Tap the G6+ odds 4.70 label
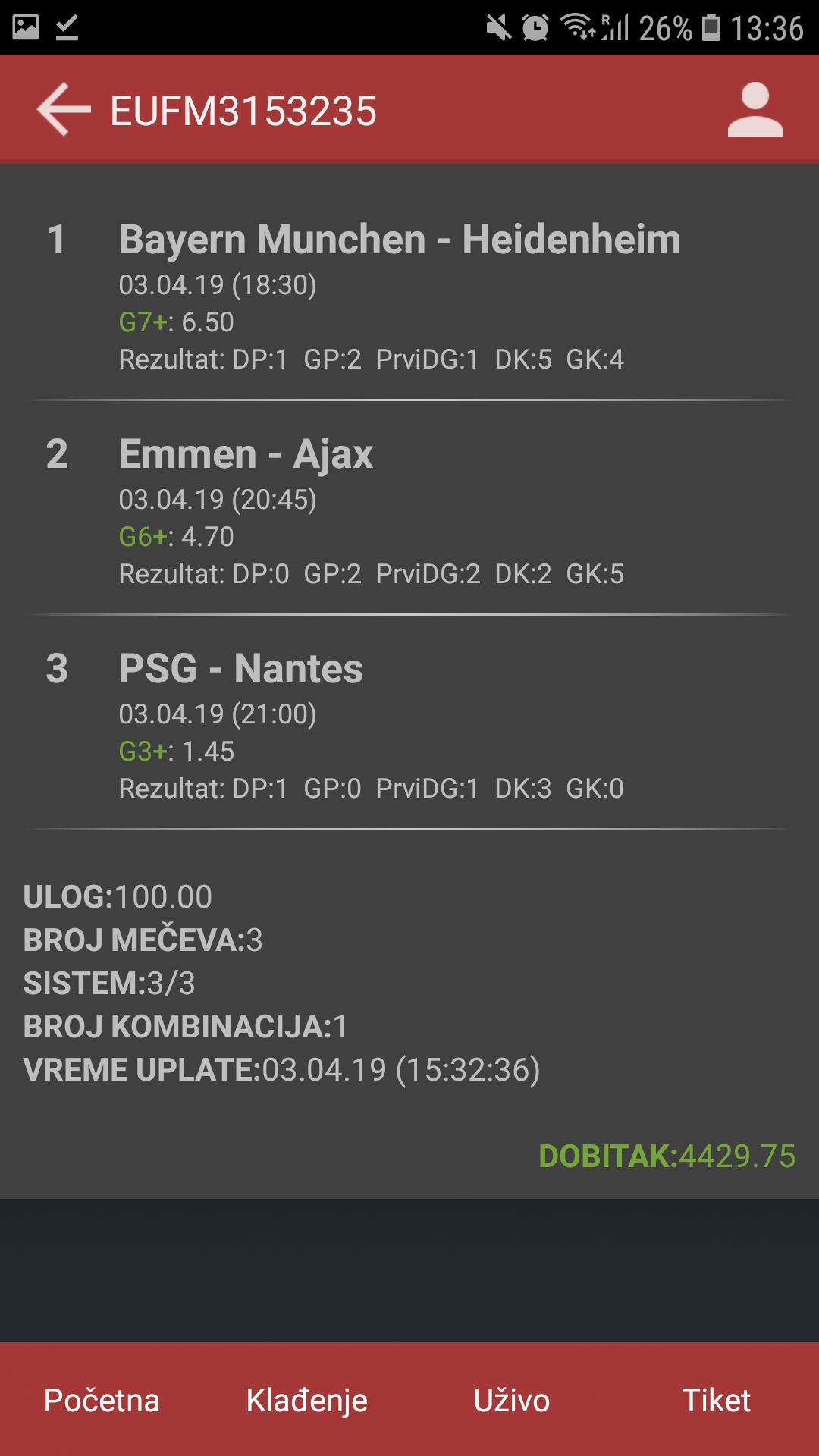 (x=177, y=537)
